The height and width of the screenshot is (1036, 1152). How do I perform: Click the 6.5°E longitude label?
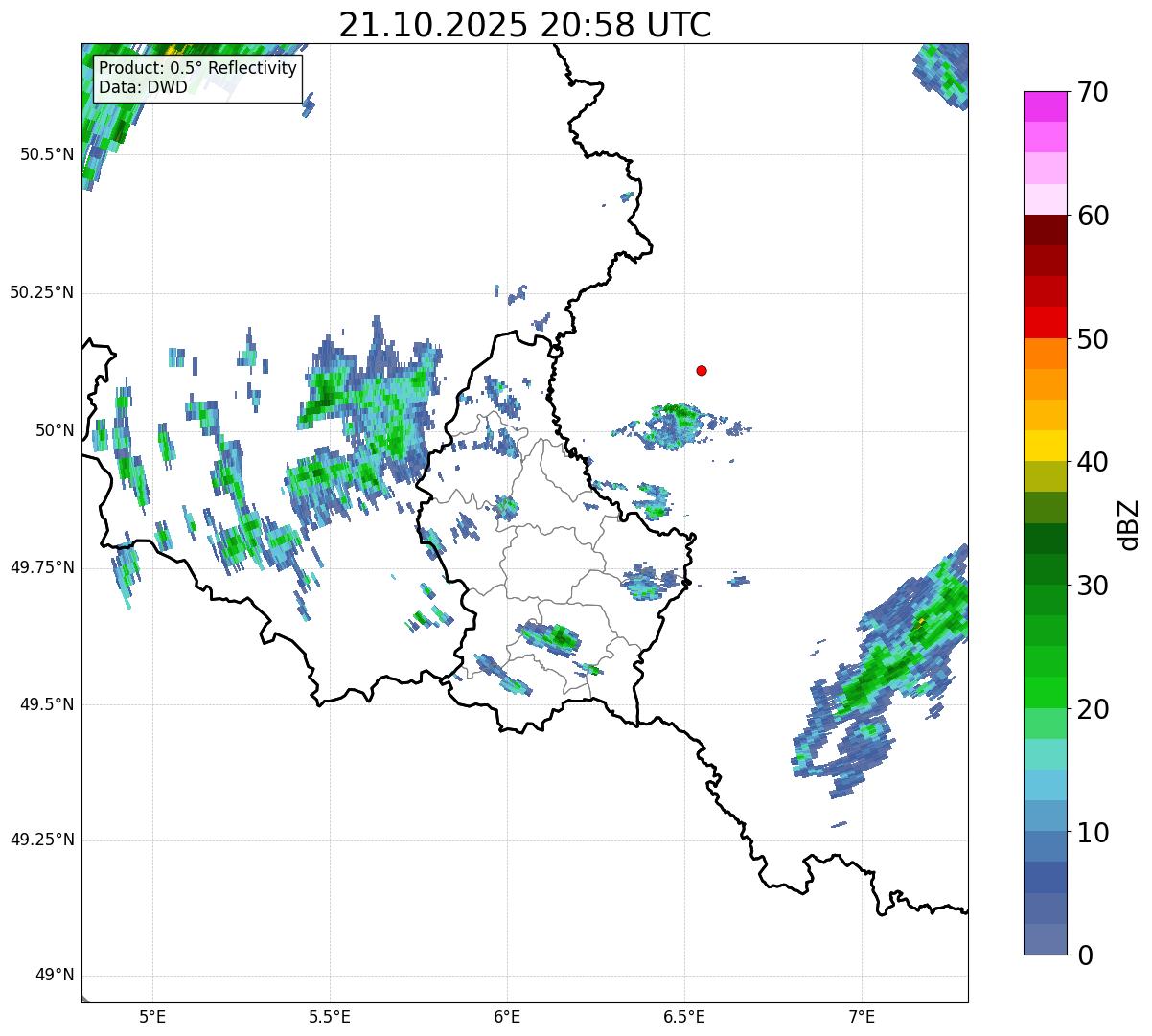(x=684, y=1016)
